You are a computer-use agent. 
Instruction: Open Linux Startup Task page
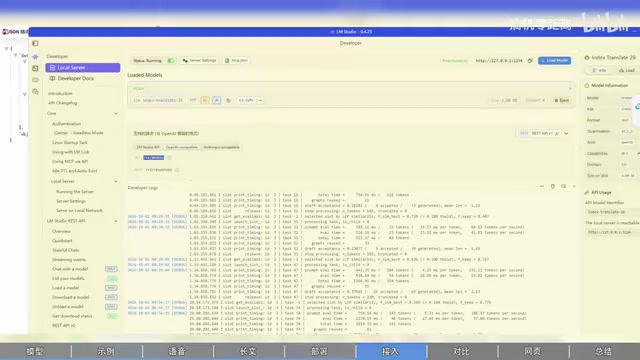(x=70, y=143)
